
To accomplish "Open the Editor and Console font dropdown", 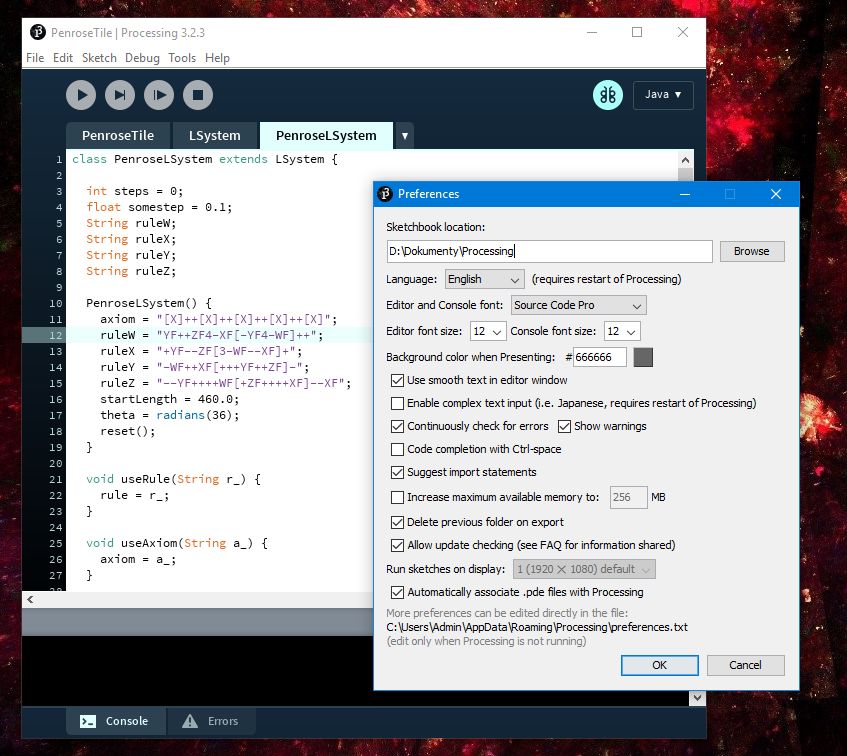I will 578,305.
